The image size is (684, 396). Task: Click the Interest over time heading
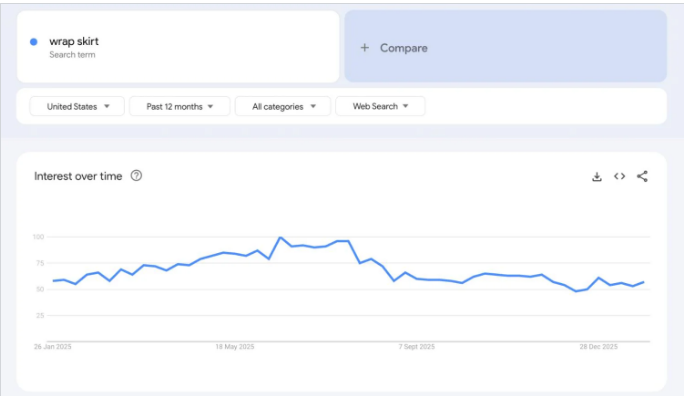pyautogui.click(x=78, y=176)
